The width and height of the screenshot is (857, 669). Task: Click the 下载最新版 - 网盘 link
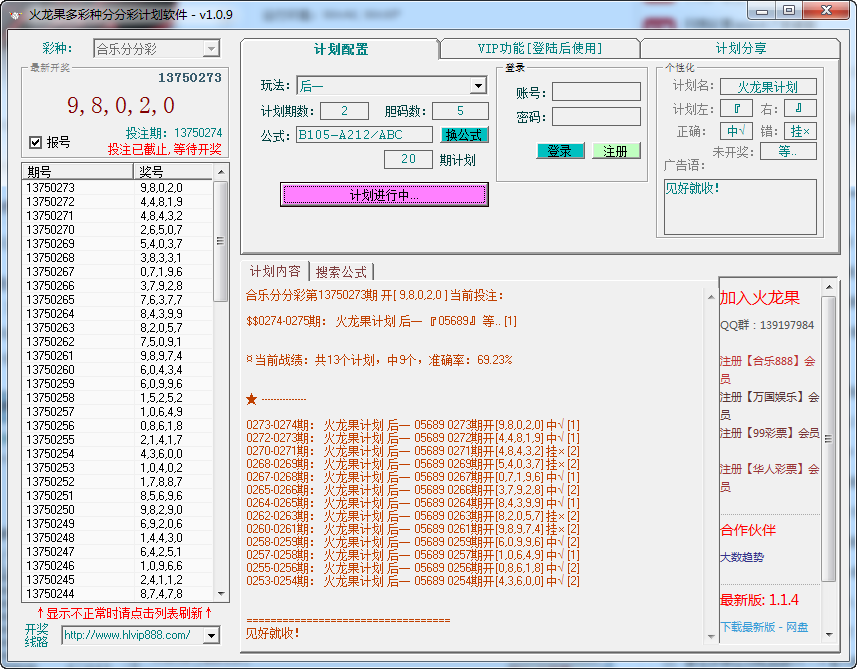tap(764, 627)
